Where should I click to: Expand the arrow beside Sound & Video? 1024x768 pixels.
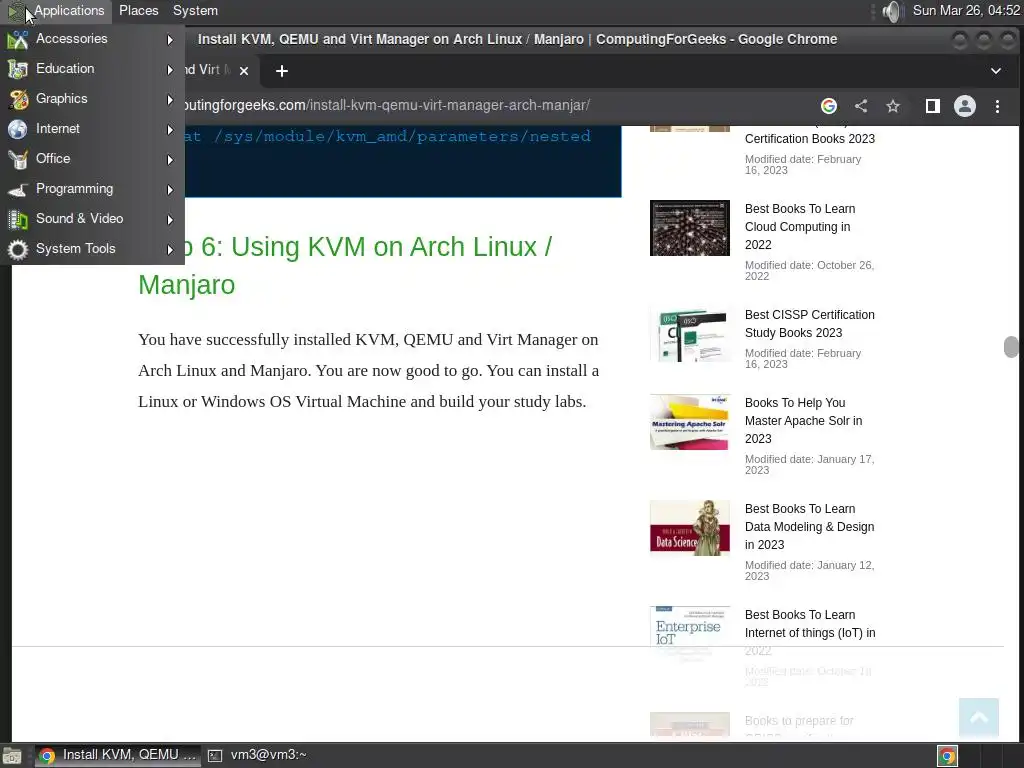[x=170, y=220]
